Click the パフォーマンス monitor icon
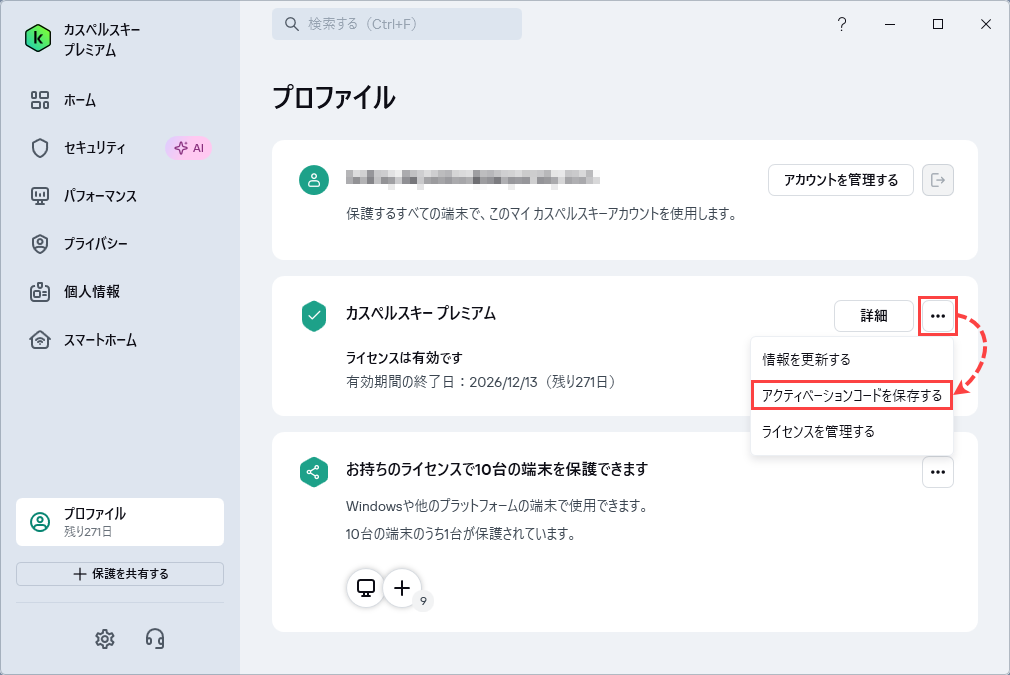Screen dimensions: 1010x675 (x=40, y=196)
